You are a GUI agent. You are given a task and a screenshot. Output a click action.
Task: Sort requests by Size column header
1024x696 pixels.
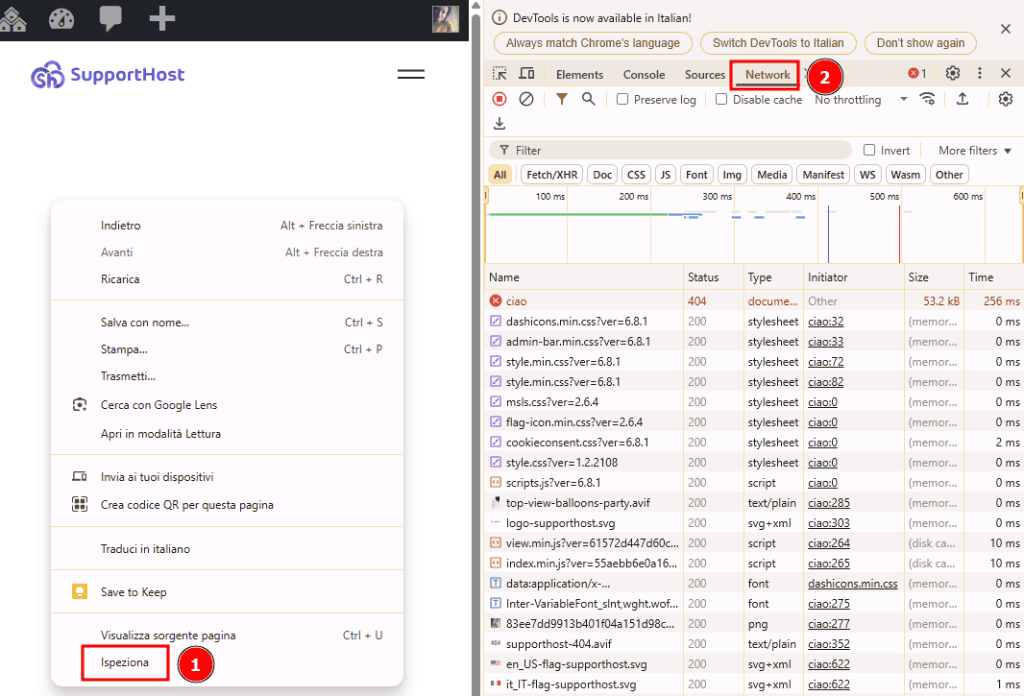(933, 277)
